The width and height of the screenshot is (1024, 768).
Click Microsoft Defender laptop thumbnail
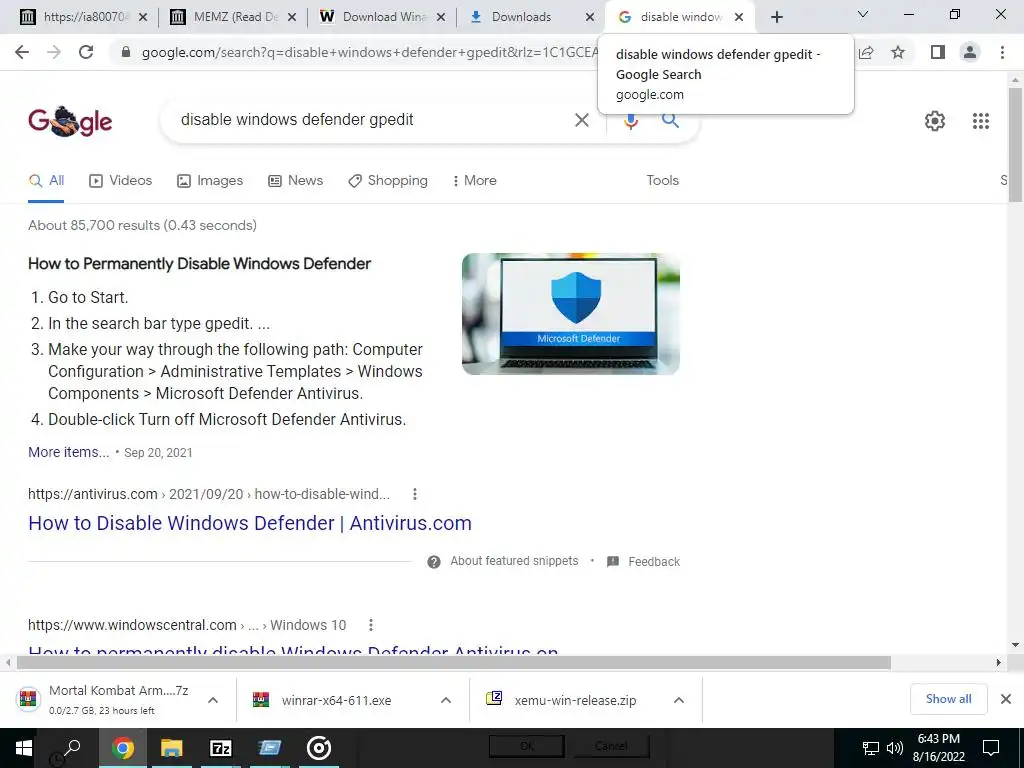coord(571,314)
